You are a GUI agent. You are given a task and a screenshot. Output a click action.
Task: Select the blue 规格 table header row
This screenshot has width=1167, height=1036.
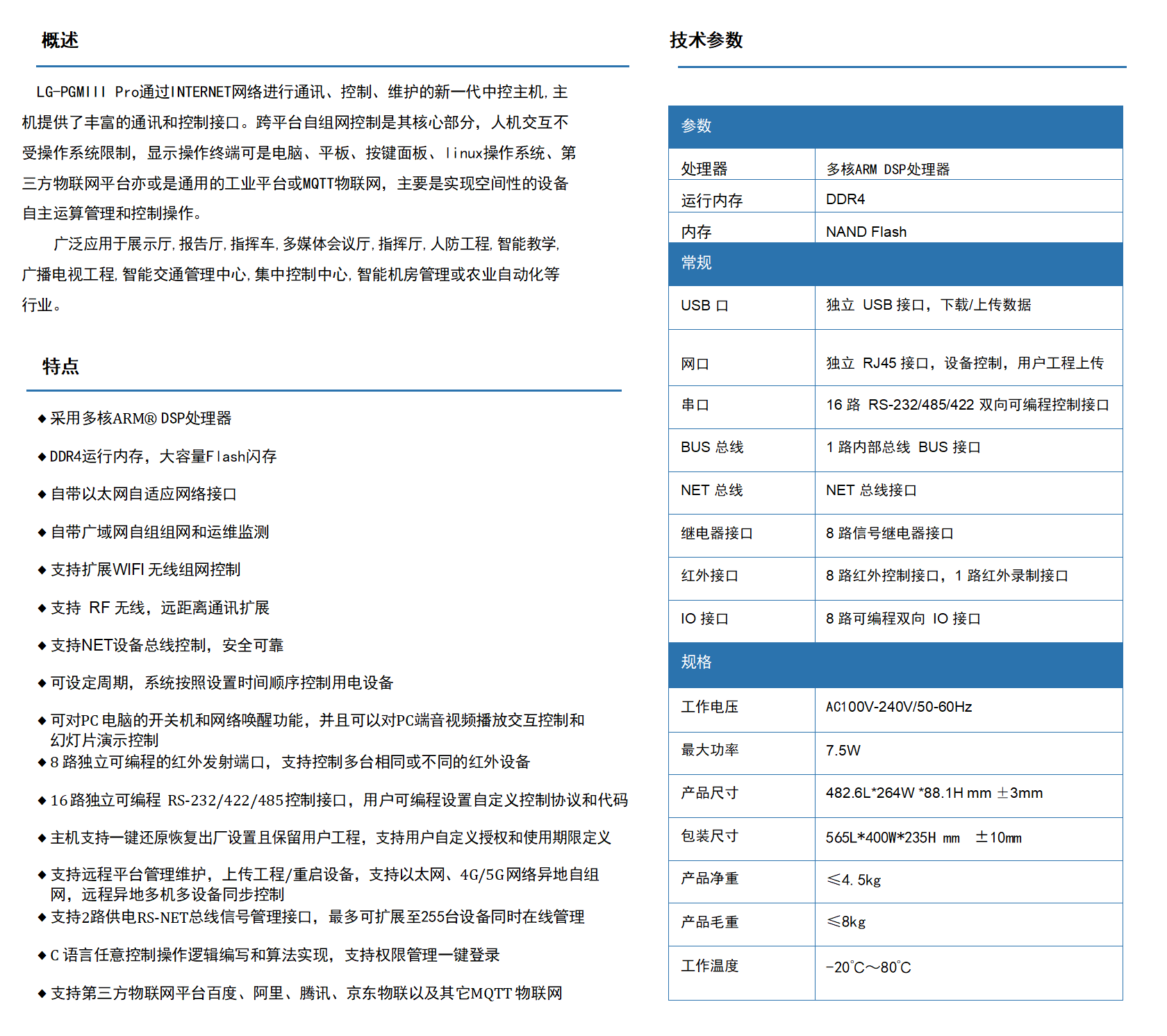pyautogui.click(x=895, y=662)
